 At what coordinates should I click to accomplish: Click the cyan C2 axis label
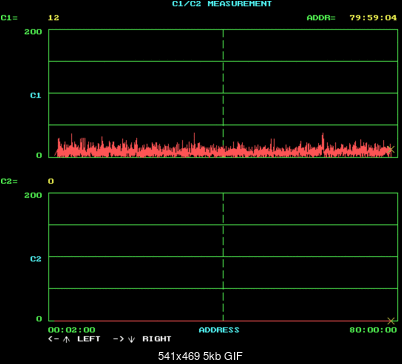pos(36,259)
